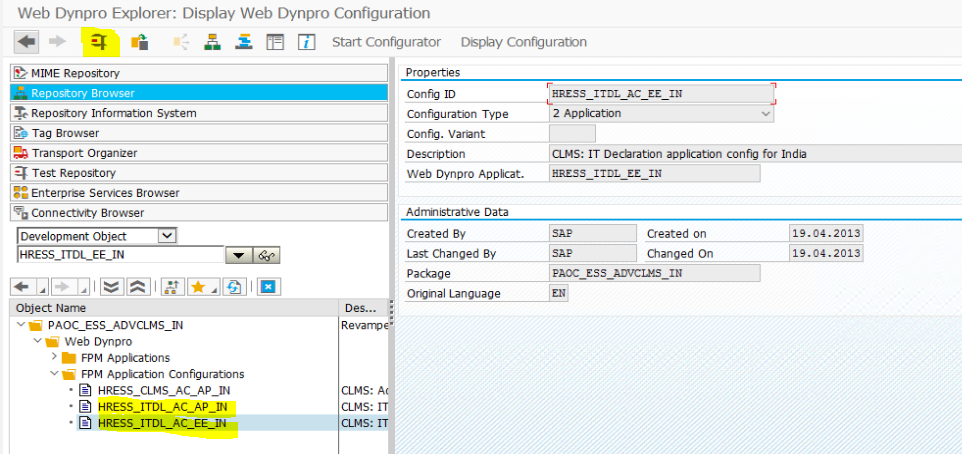Click the highlighted Display Object List icon
Image resolution: width=962 pixels, height=454 pixels.
tap(101, 42)
